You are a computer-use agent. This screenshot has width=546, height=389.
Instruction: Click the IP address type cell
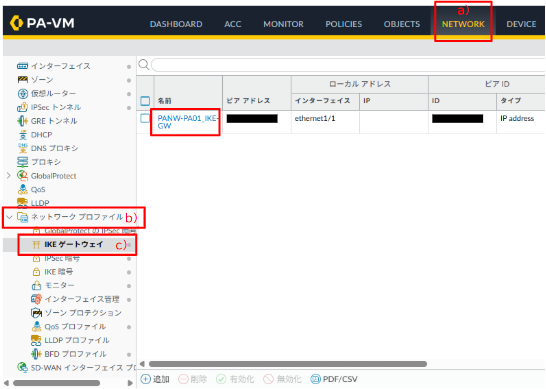(x=517, y=118)
